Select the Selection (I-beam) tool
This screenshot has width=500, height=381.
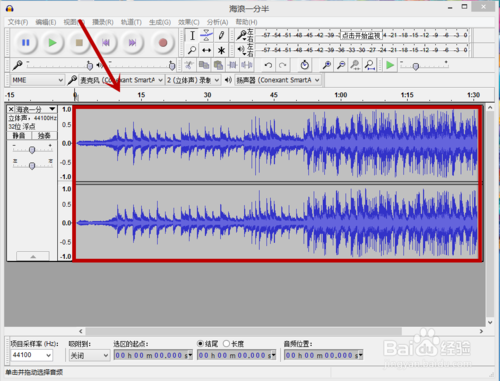point(192,35)
